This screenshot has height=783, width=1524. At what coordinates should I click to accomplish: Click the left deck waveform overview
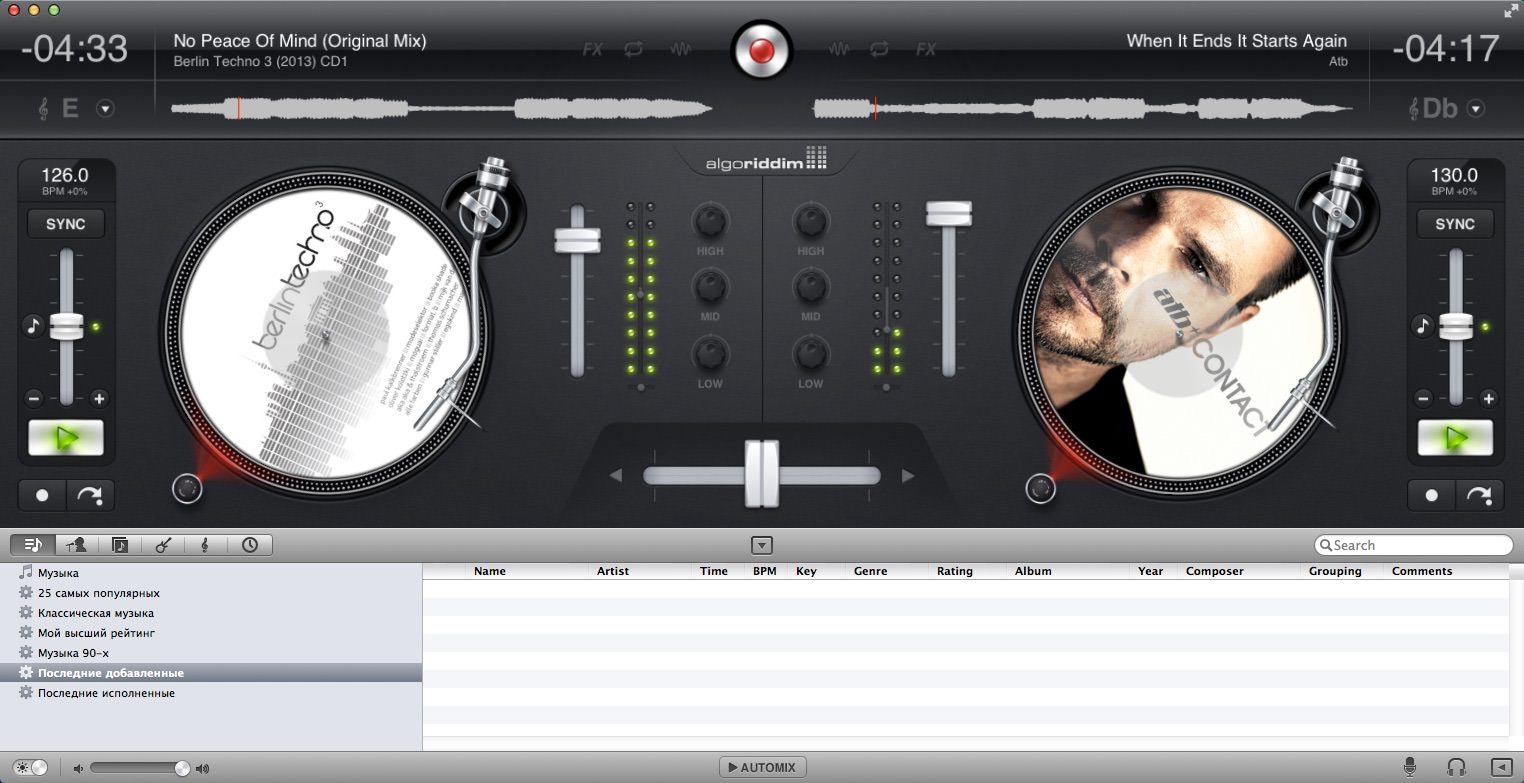point(442,108)
